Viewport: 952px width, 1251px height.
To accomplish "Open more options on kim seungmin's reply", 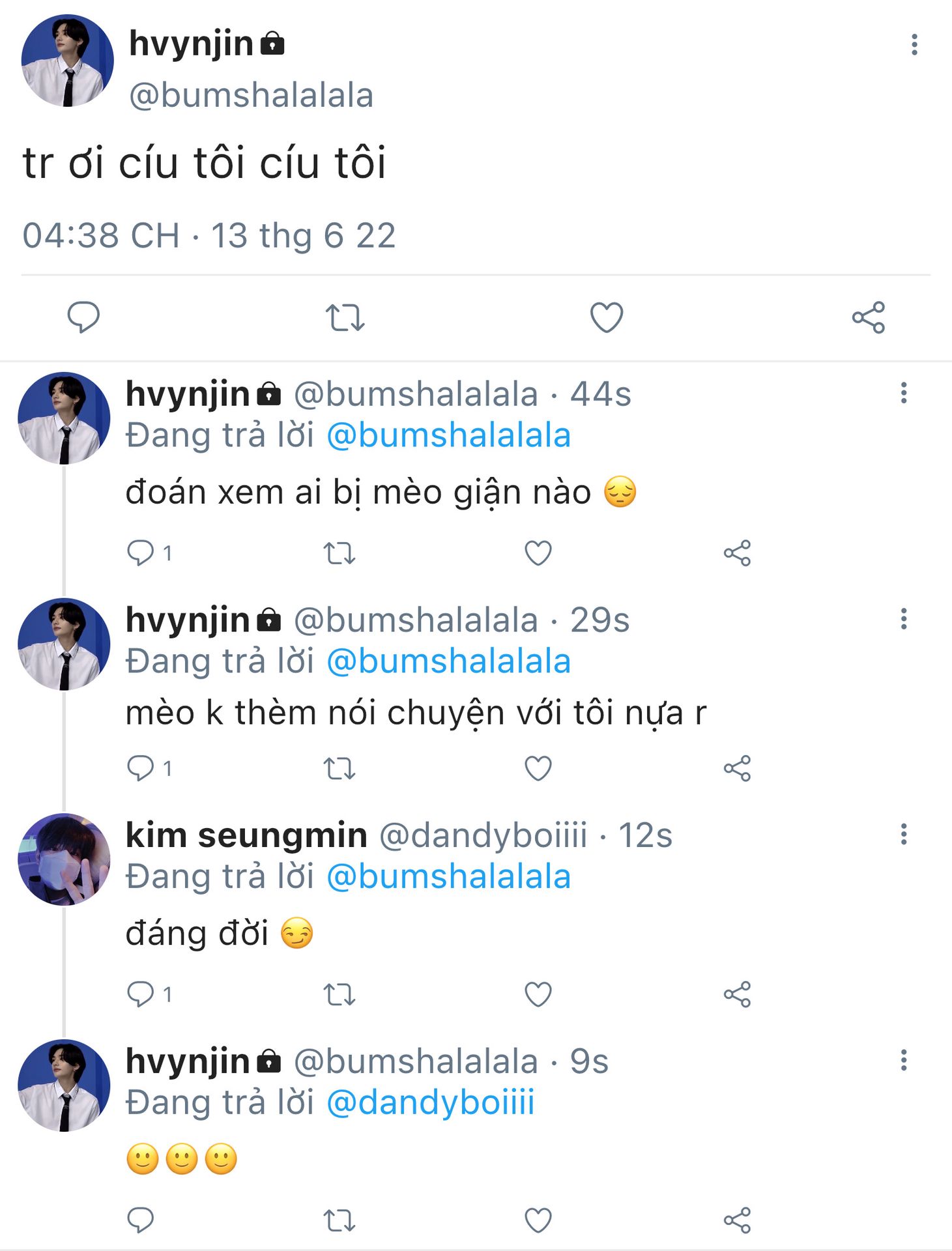I will [904, 834].
